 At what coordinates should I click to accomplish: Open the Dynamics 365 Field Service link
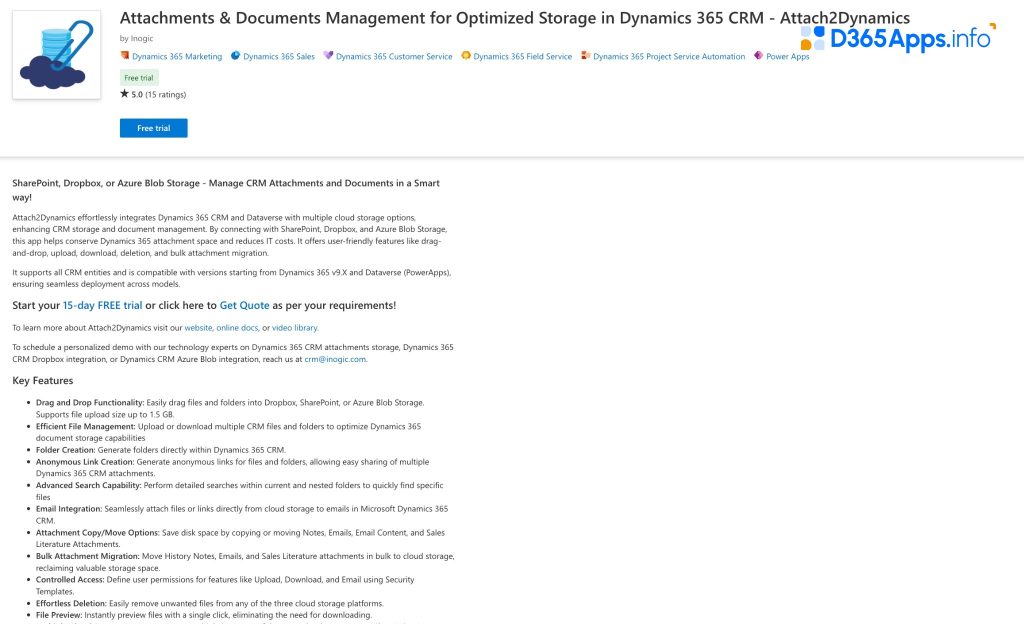click(522, 57)
